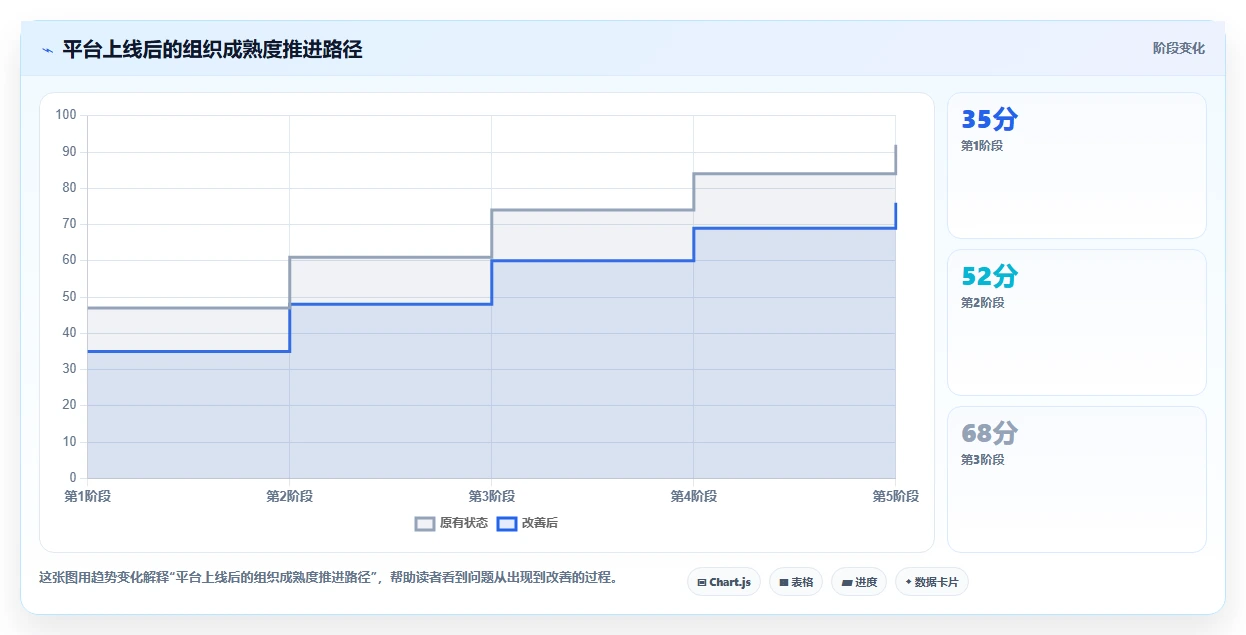Select the Chart.js tag

[x=724, y=582]
